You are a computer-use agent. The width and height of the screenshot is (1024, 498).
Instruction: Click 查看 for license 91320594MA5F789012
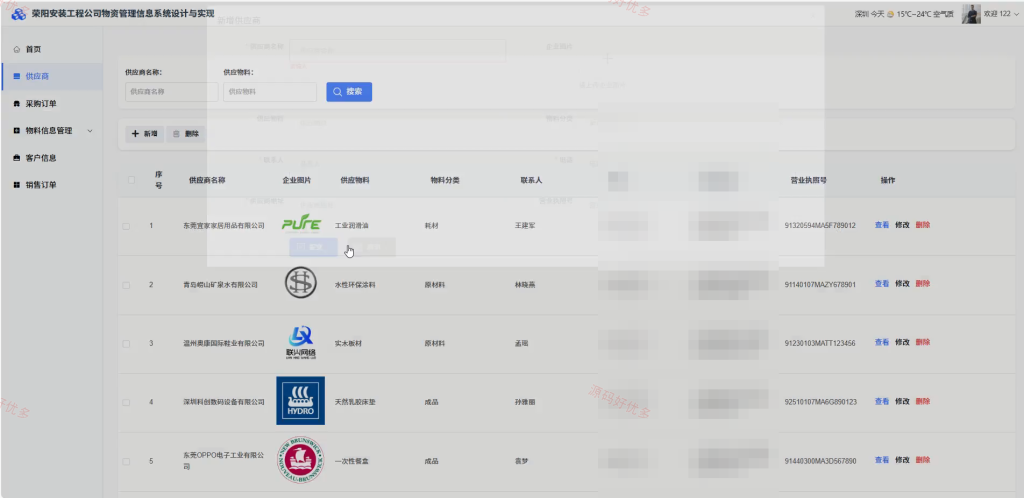tap(882, 225)
